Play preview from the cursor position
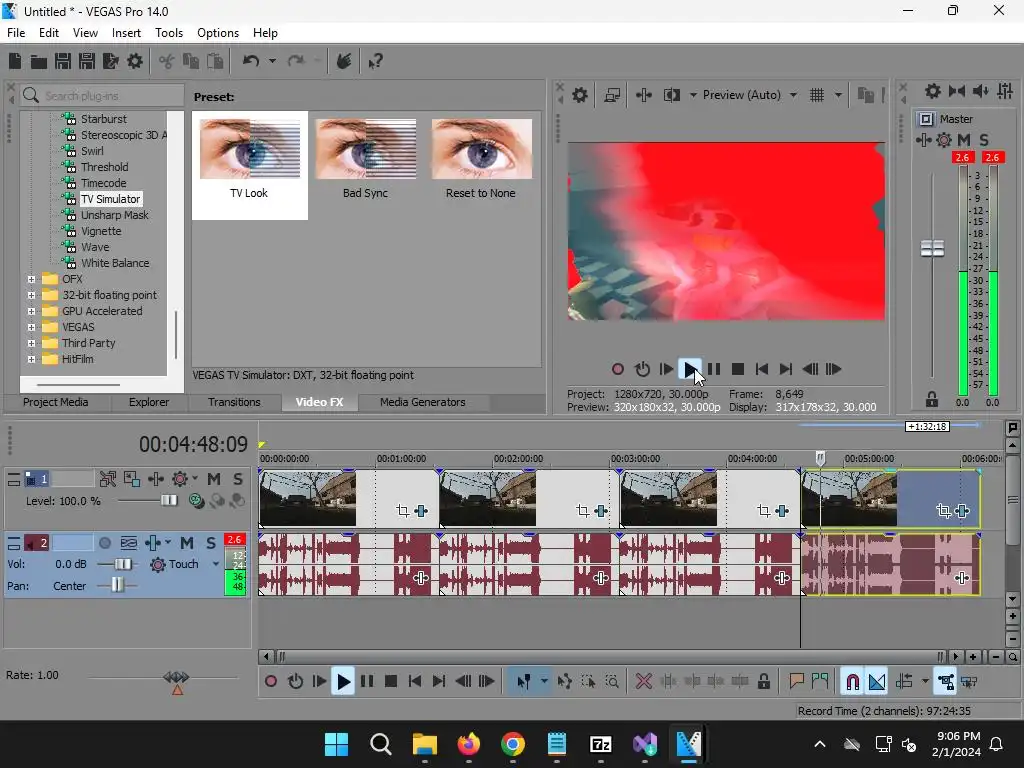Image resolution: width=1024 pixels, height=768 pixels. tap(690, 370)
